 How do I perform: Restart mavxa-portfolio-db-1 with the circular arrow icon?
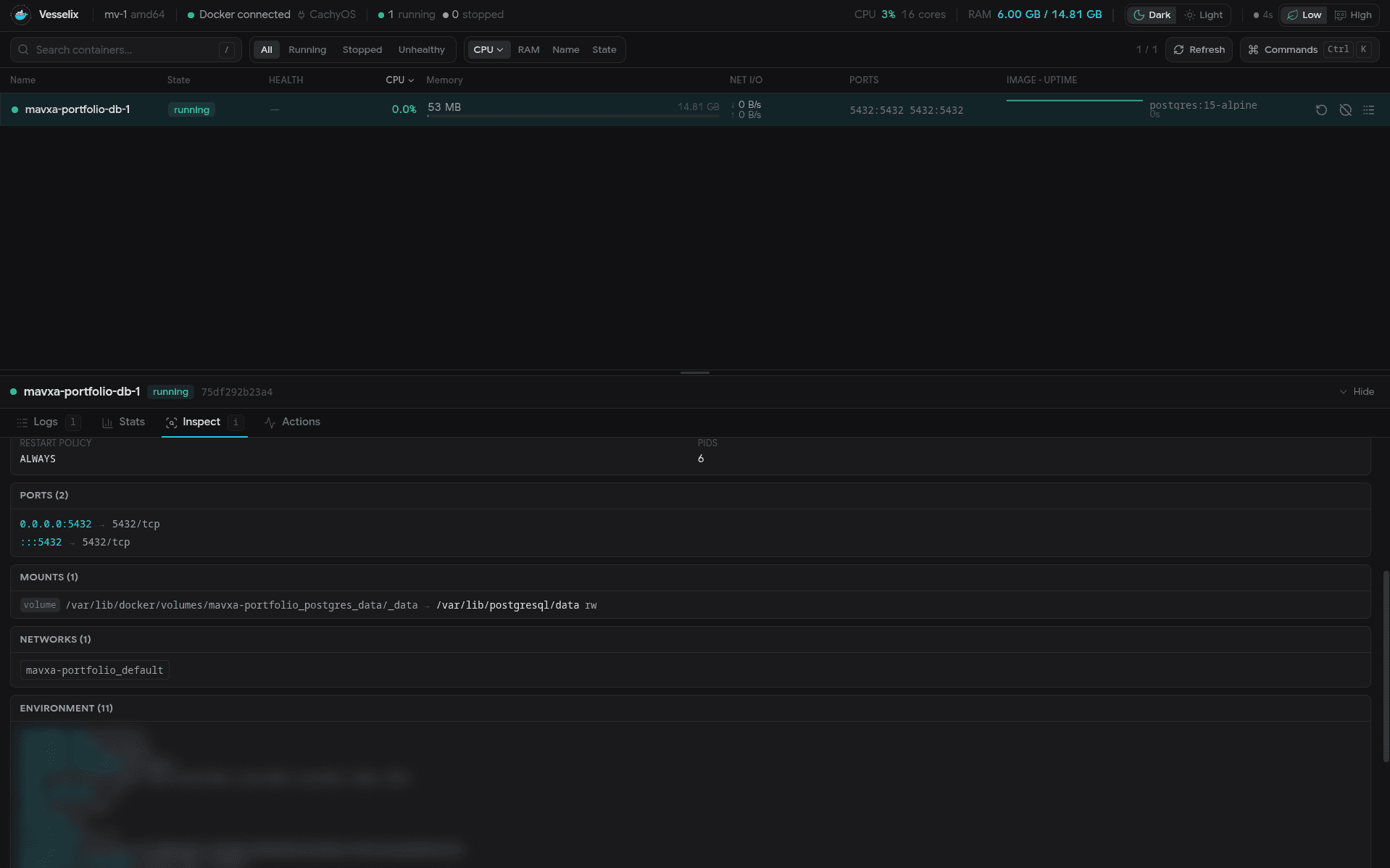(x=1321, y=110)
